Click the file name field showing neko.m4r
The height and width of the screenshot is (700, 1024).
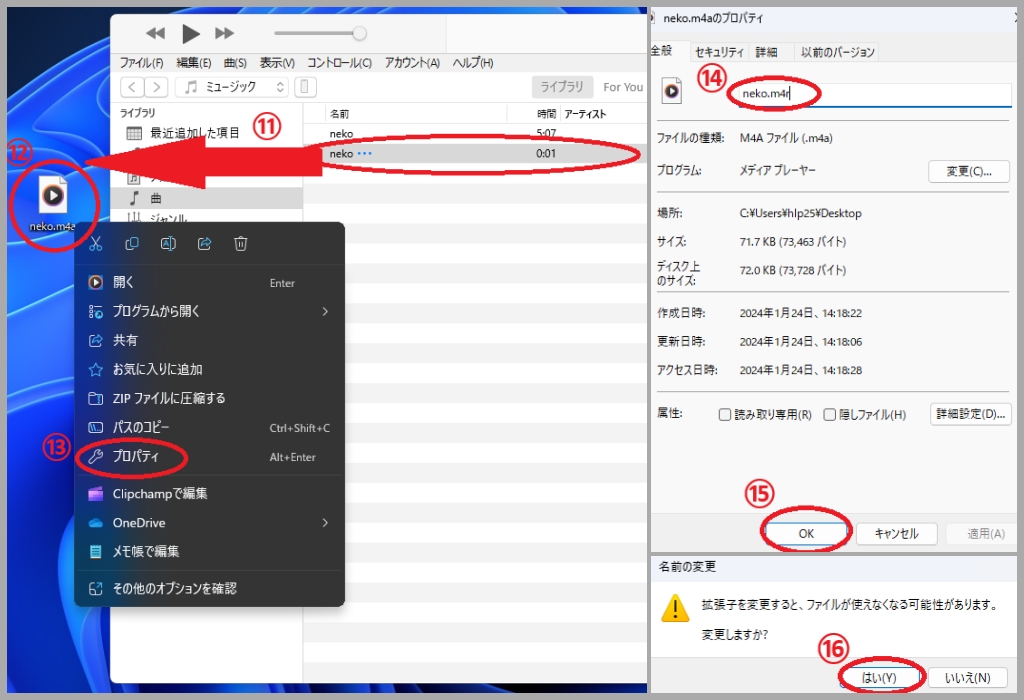click(875, 93)
